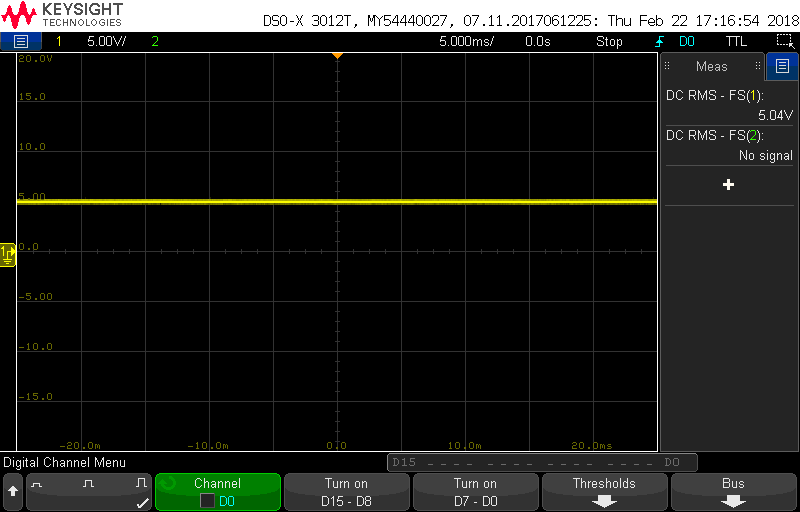This screenshot has height=512, width=800.
Task: Open the blue sidebar menu icon
Action: [x=782, y=66]
